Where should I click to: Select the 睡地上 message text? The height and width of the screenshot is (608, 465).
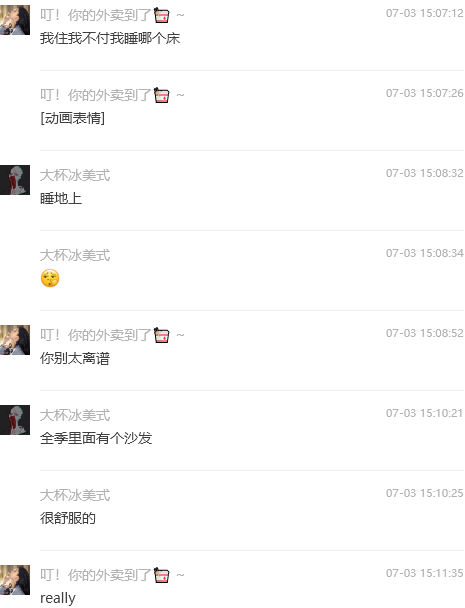[61, 198]
